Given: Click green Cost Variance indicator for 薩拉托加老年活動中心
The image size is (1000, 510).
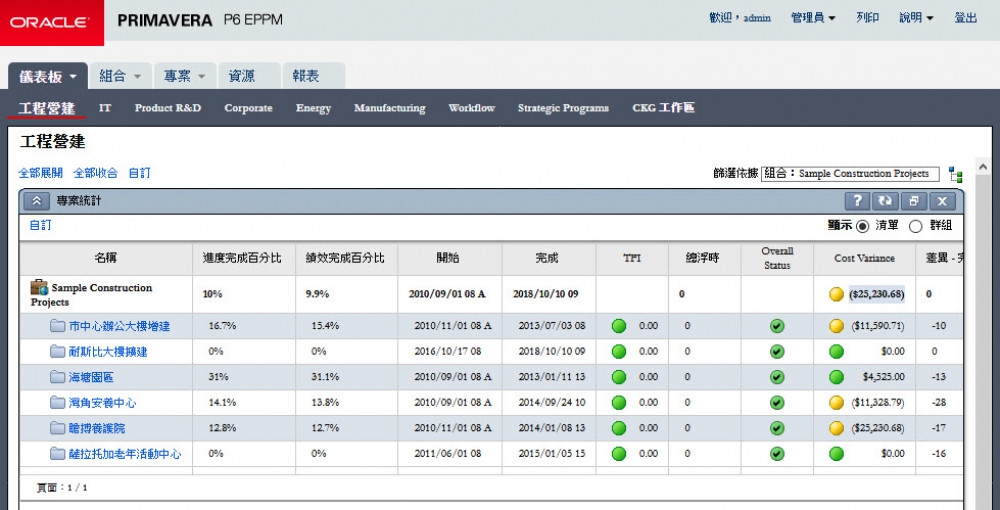Looking at the screenshot, I should tap(836, 454).
